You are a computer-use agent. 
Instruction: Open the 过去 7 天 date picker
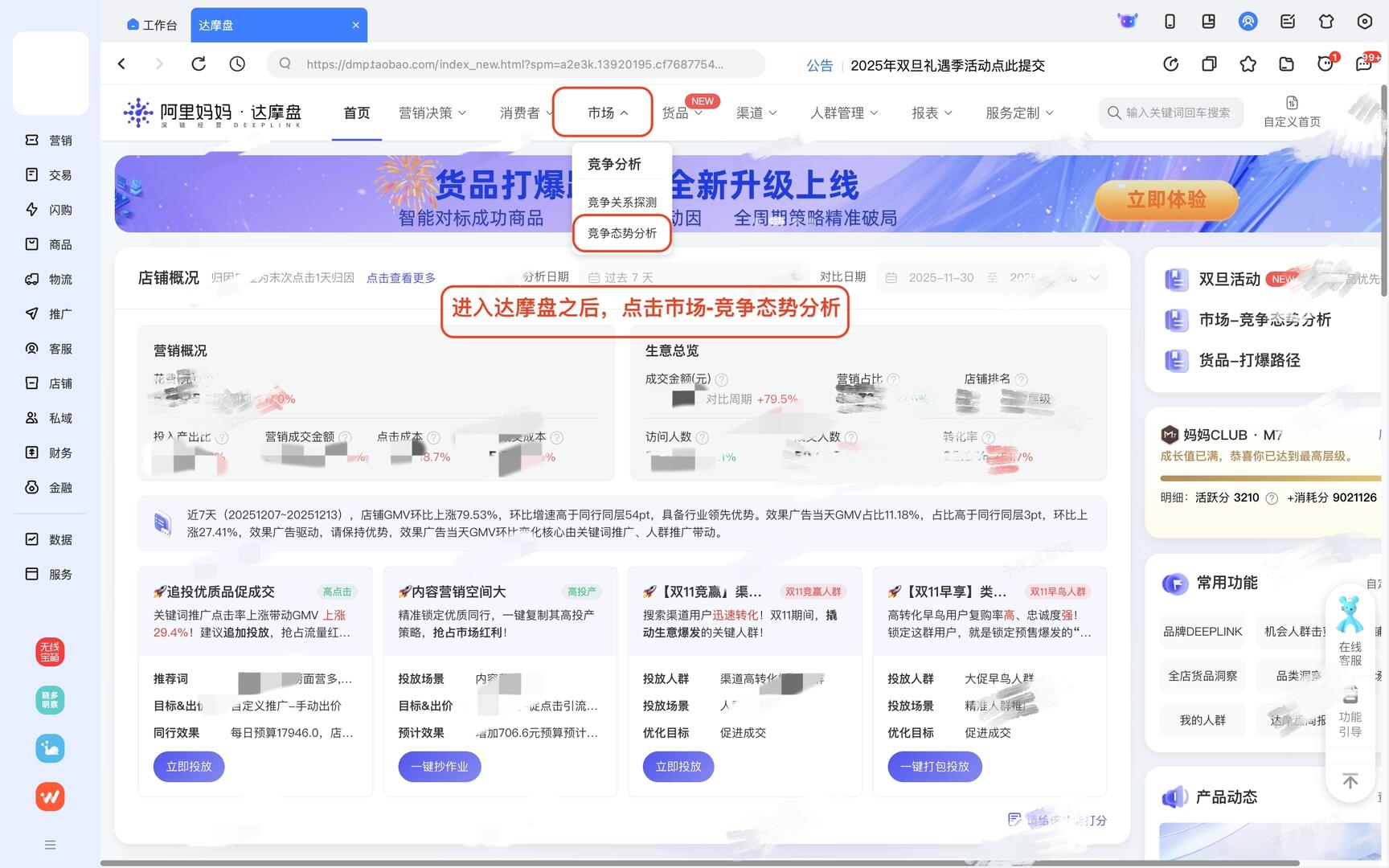coord(695,277)
